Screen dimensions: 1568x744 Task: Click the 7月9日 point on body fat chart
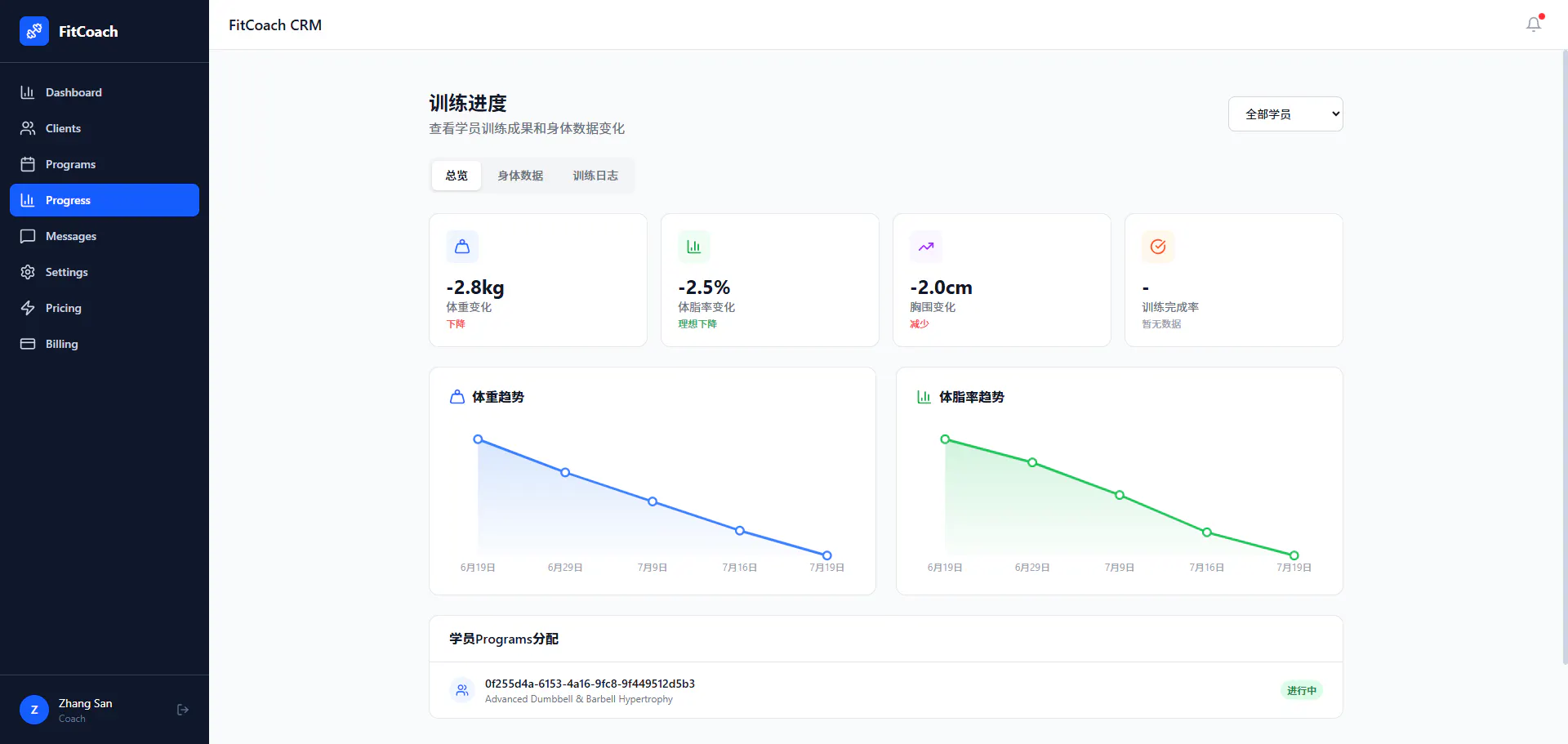pos(1120,495)
